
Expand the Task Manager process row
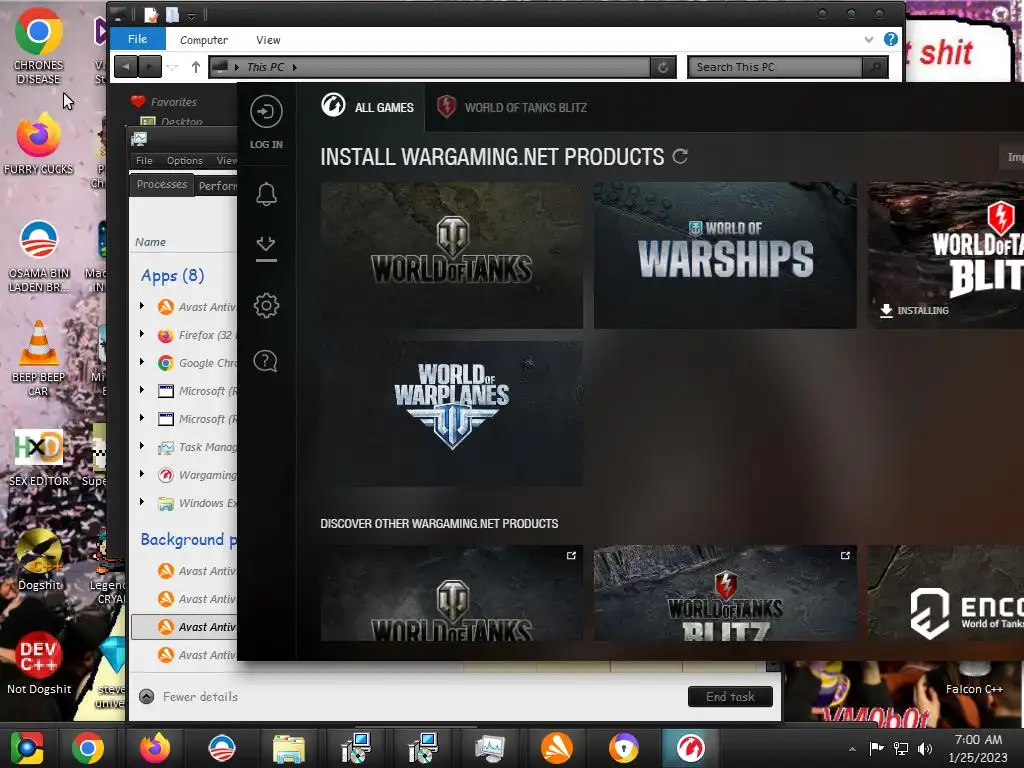coord(142,446)
